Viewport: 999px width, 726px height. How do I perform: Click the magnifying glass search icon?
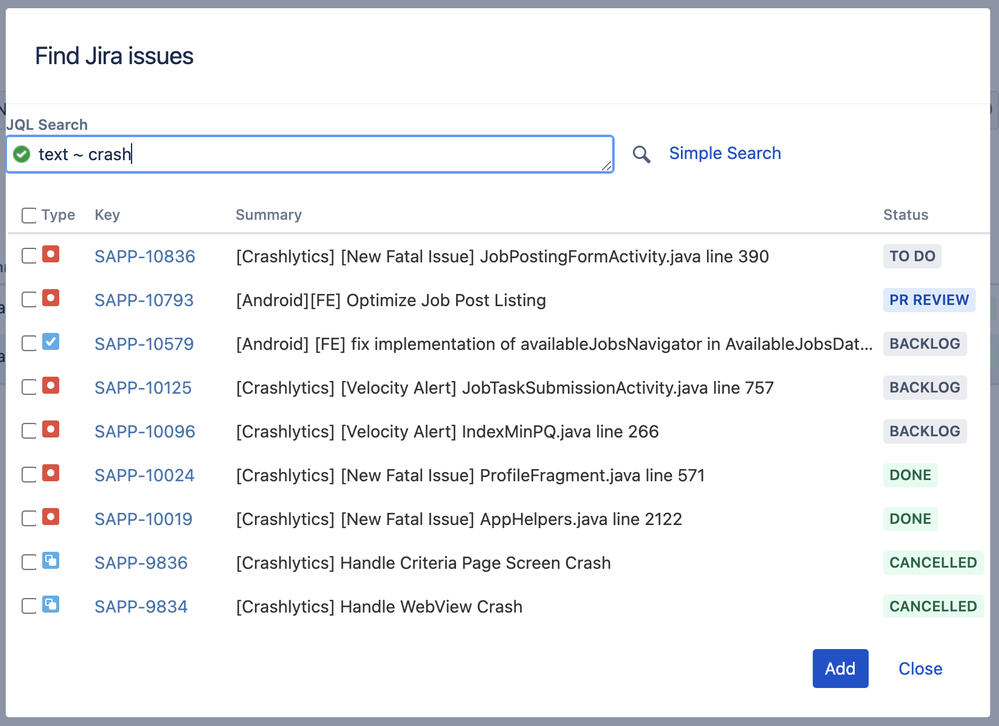[641, 154]
